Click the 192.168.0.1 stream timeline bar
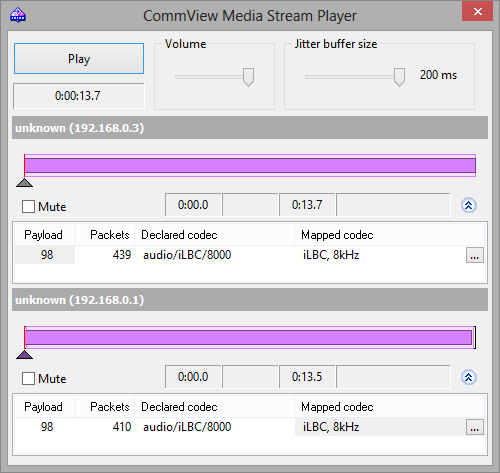 (250, 337)
